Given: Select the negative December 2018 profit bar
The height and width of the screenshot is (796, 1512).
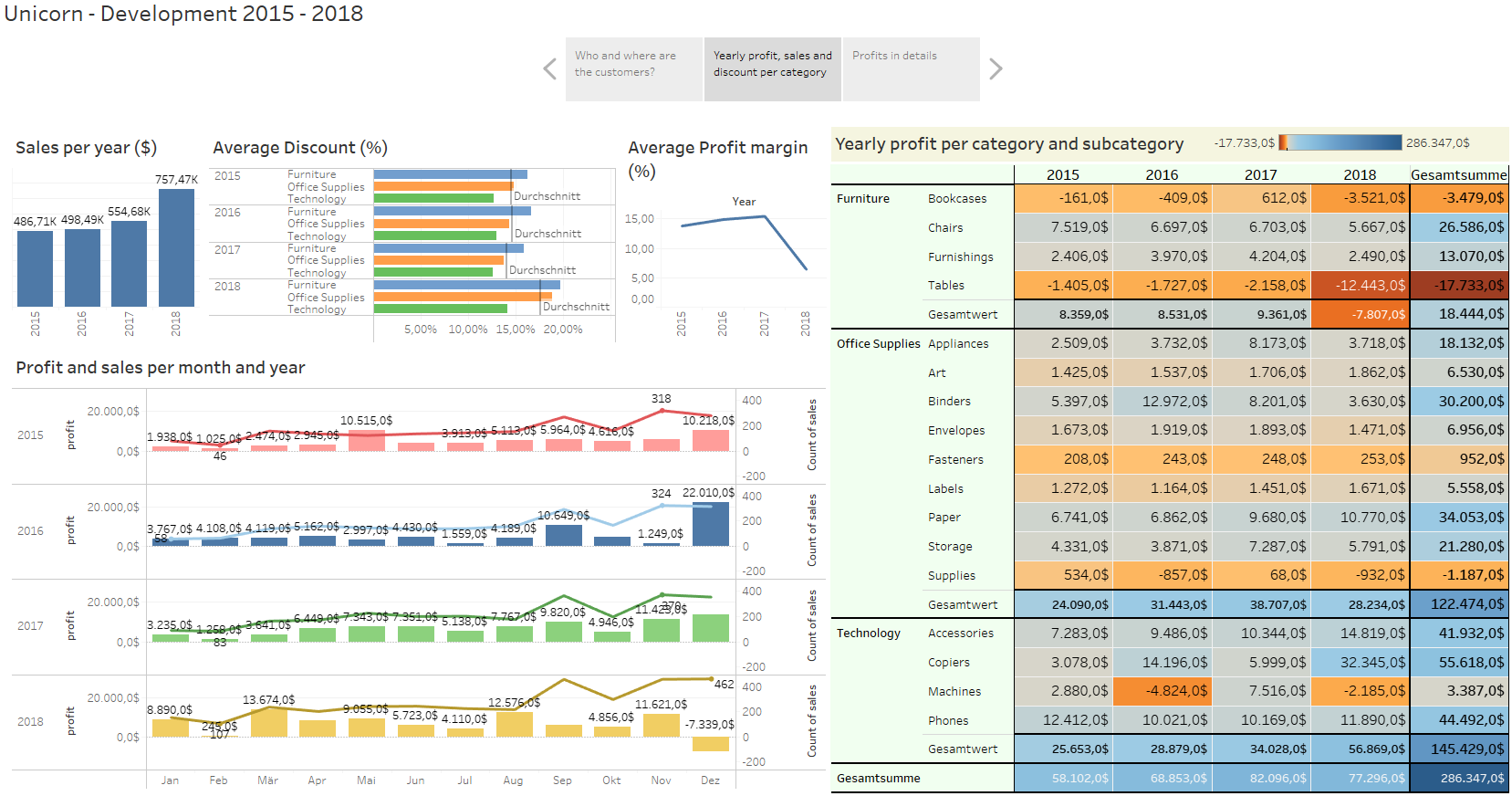Looking at the screenshot, I should point(710,744).
